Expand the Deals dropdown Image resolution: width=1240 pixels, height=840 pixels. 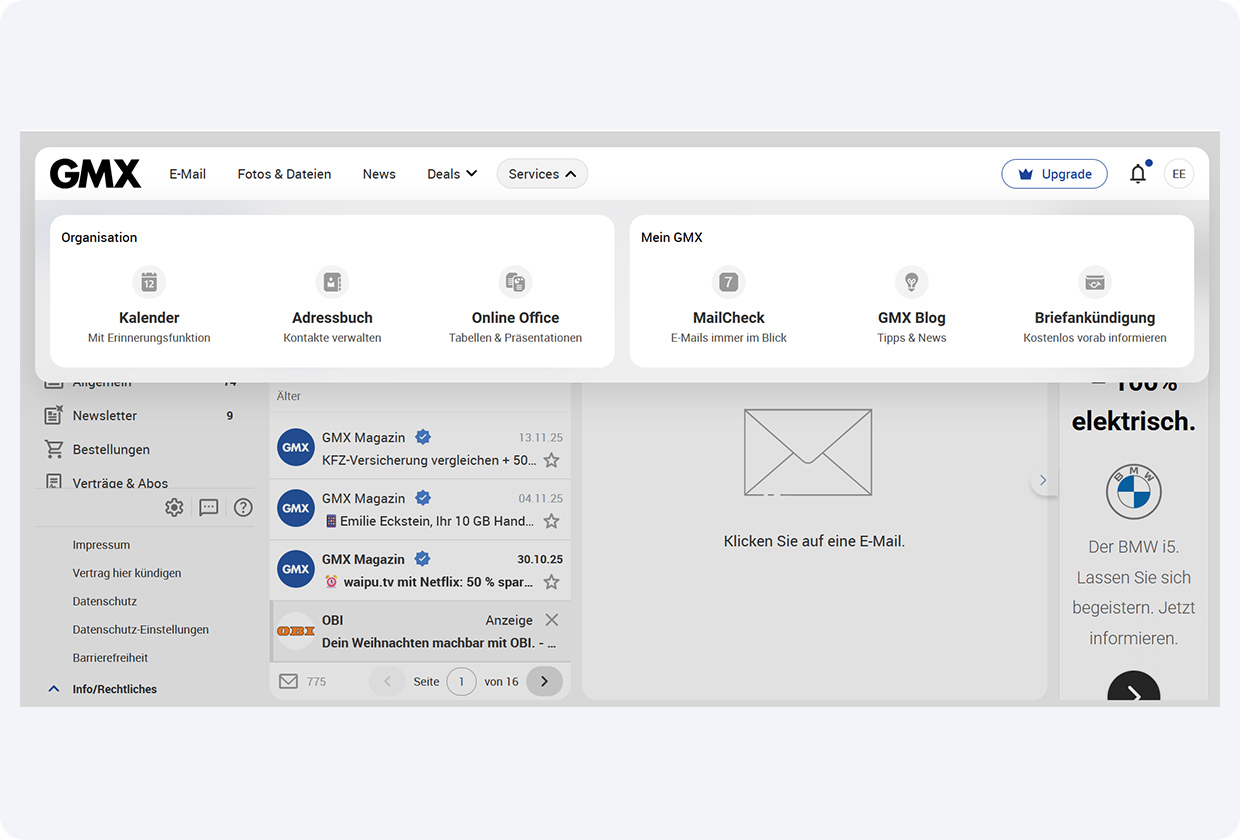pyautogui.click(x=451, y=173)
